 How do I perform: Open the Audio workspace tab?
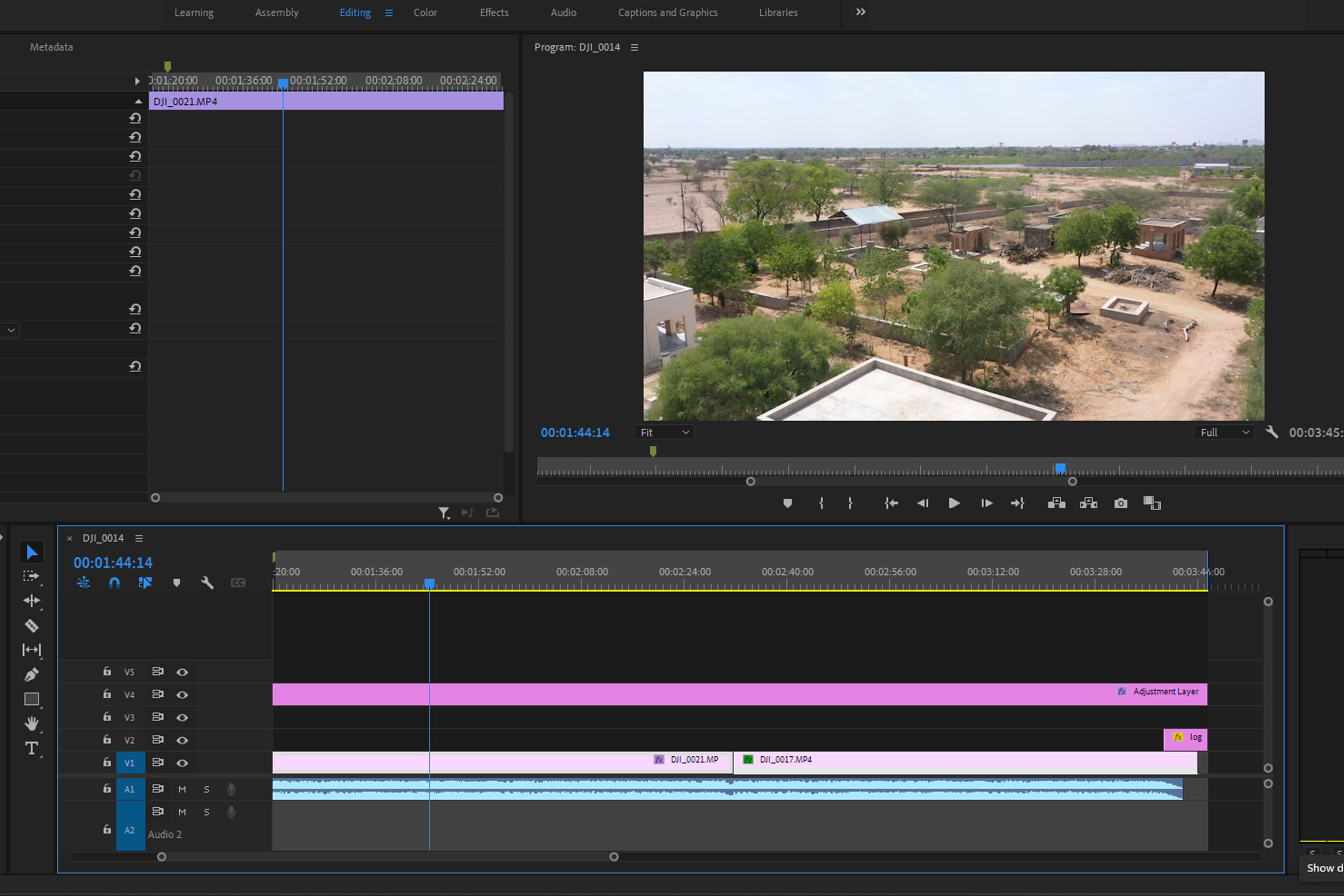tap(563, 13)
